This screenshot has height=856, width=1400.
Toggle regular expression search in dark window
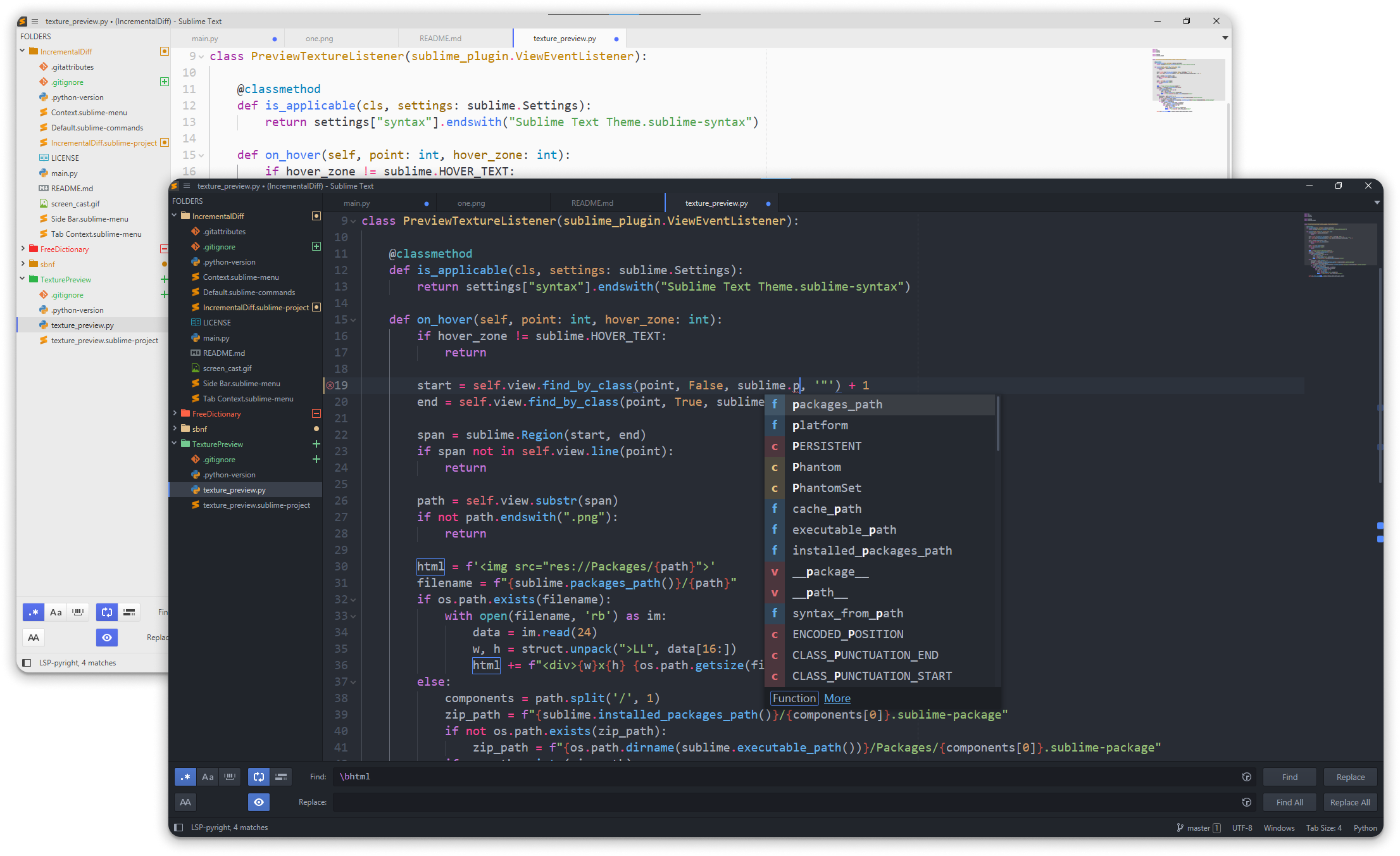(x=185, y=777)
